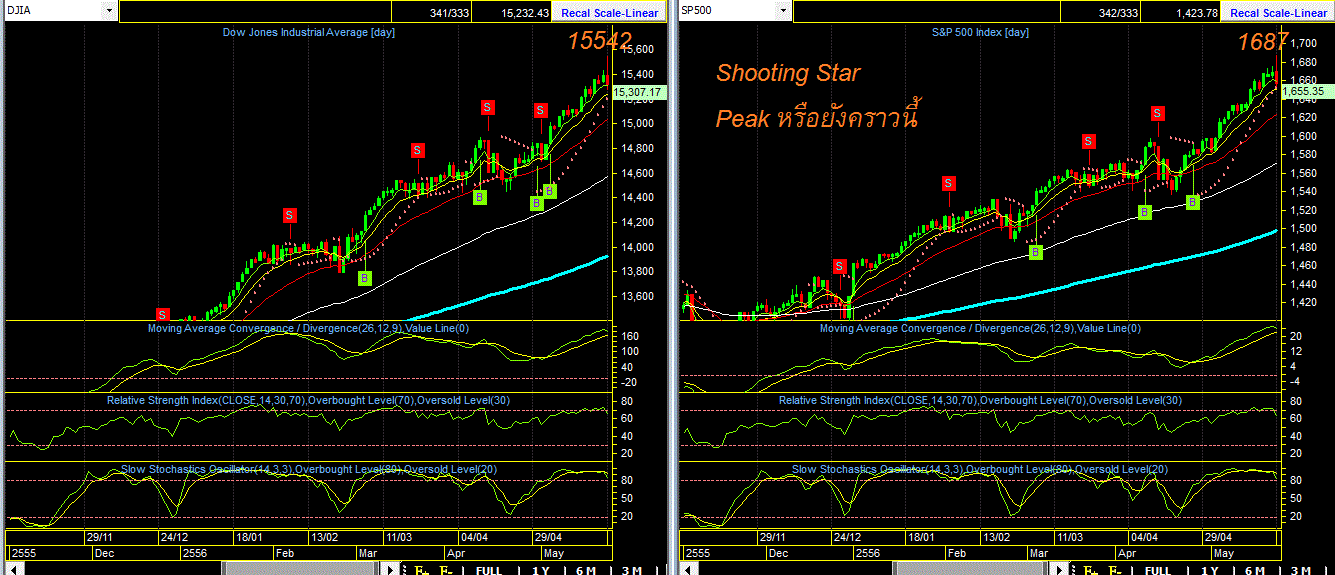
Task: Select the red S marker in December on SP500
Action: click(839, 266)
